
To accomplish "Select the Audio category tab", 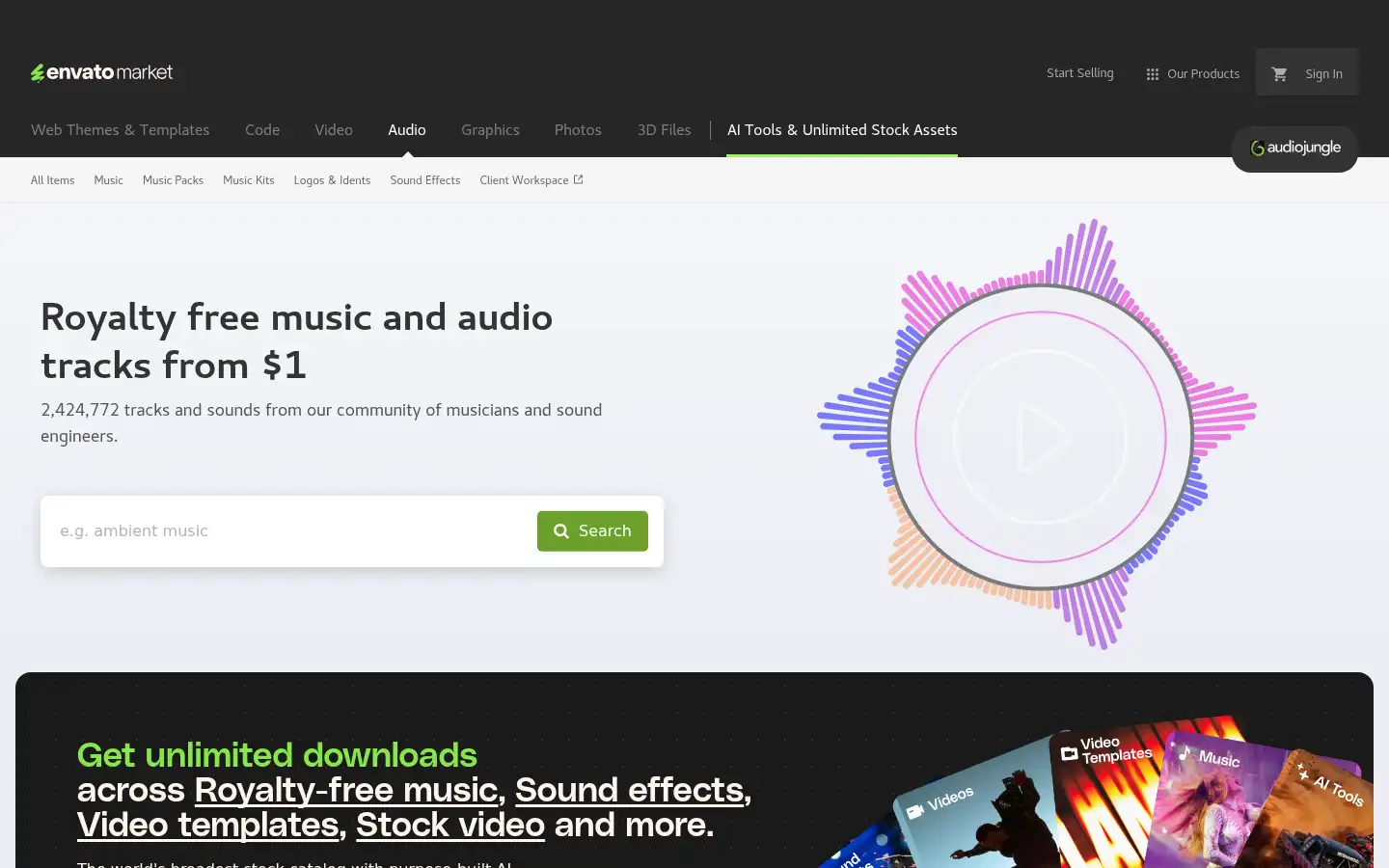I will (407, 129).
